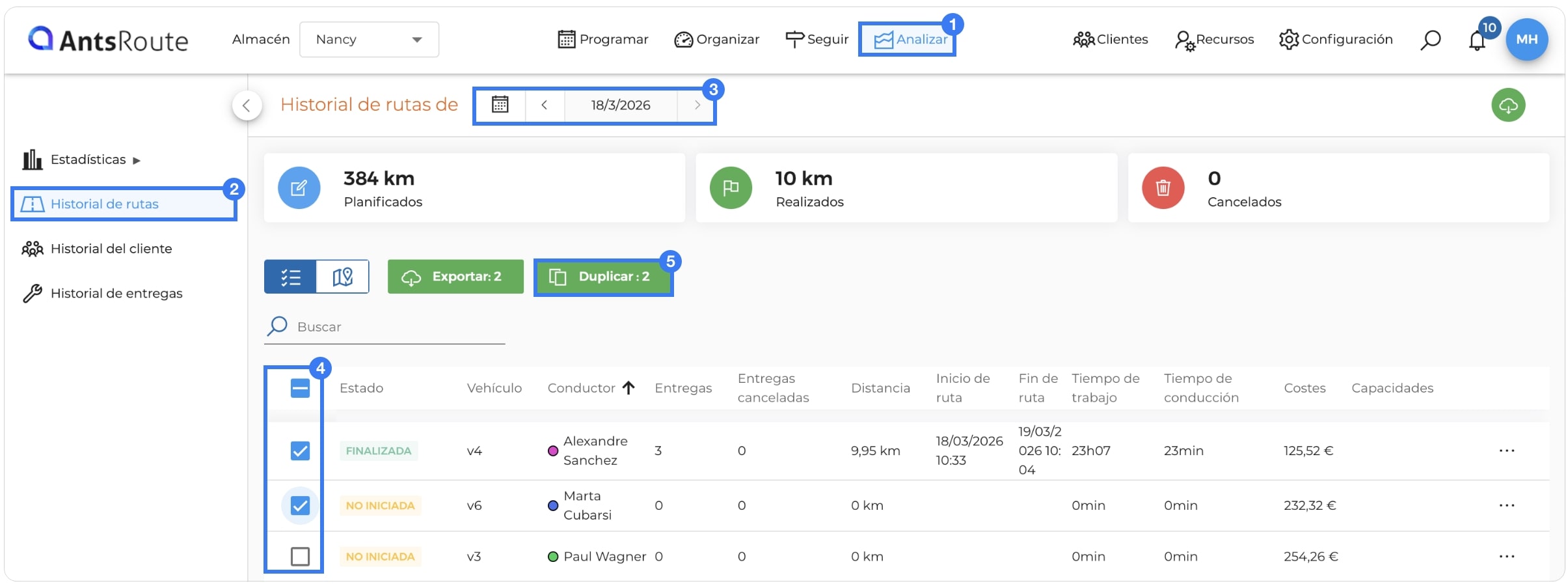Sort by the Estado column
This screenshot has width=1568, height=586.
[361, 388]
